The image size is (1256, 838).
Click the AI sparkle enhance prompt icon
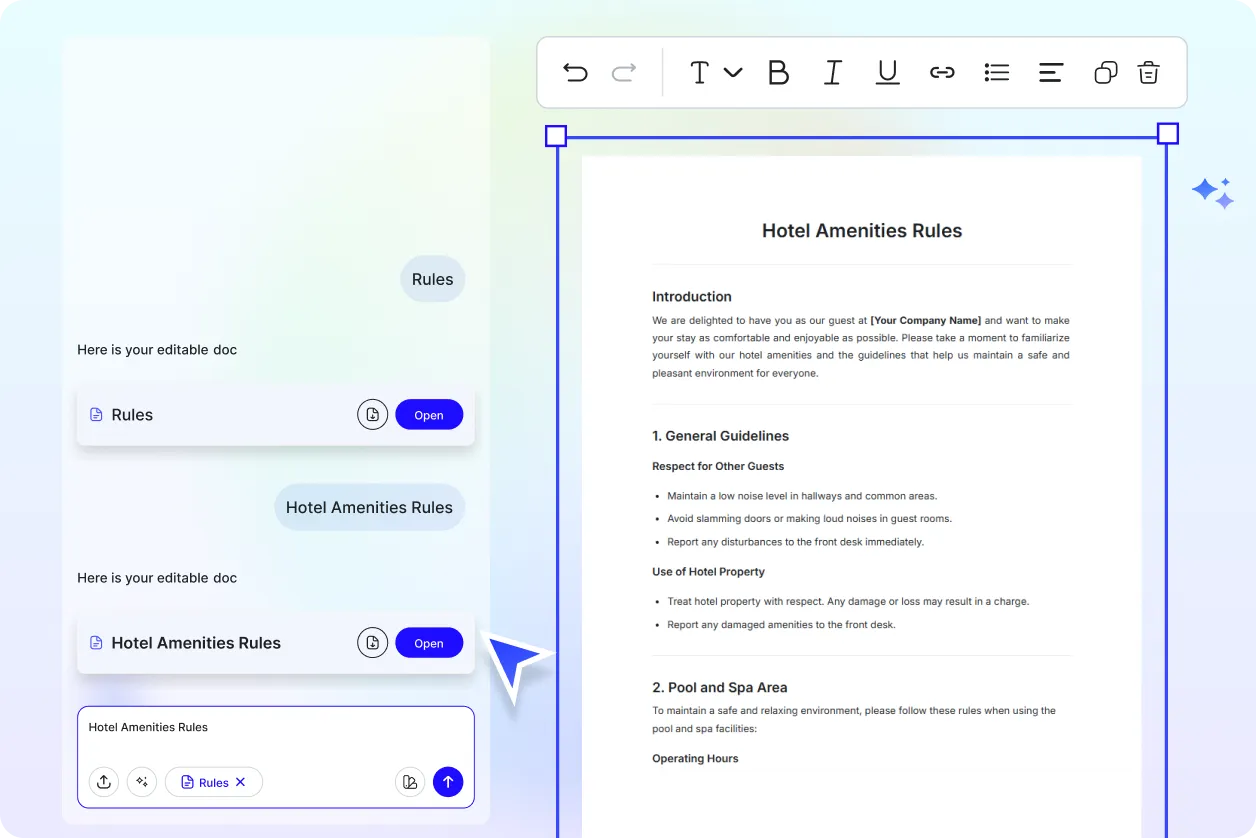142,782
